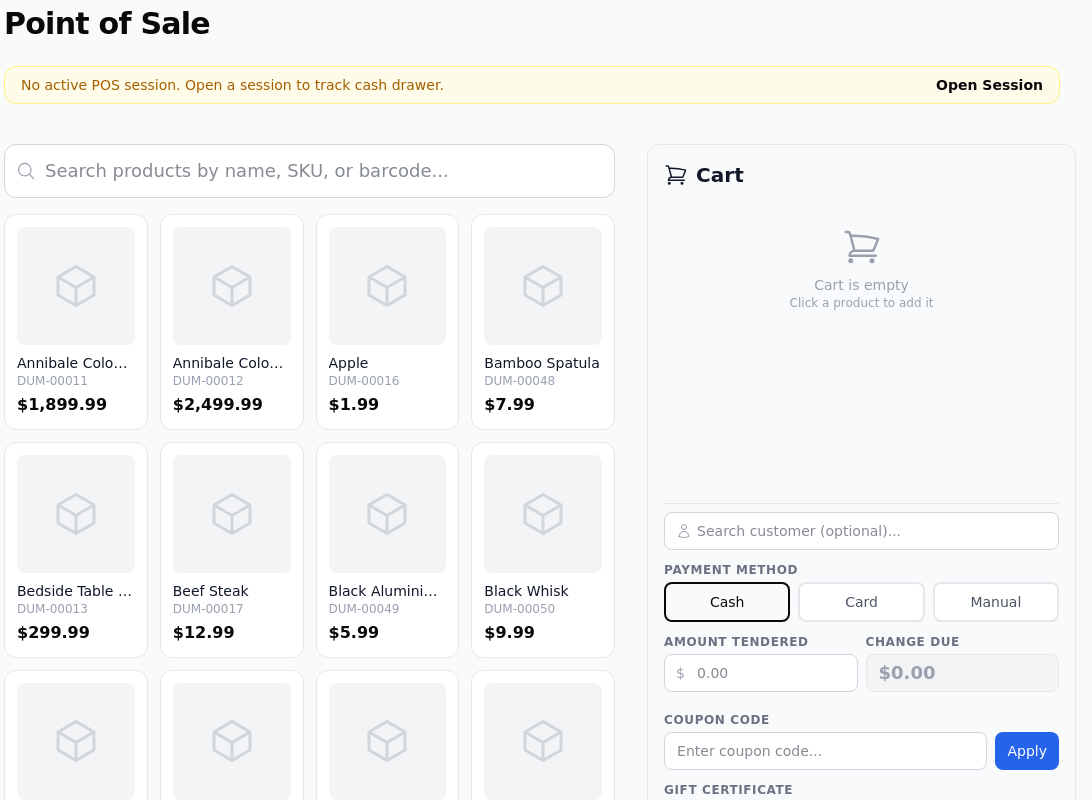Open a POS session
This screenshot has width=1092, height=800.
(x=989, y=85)
